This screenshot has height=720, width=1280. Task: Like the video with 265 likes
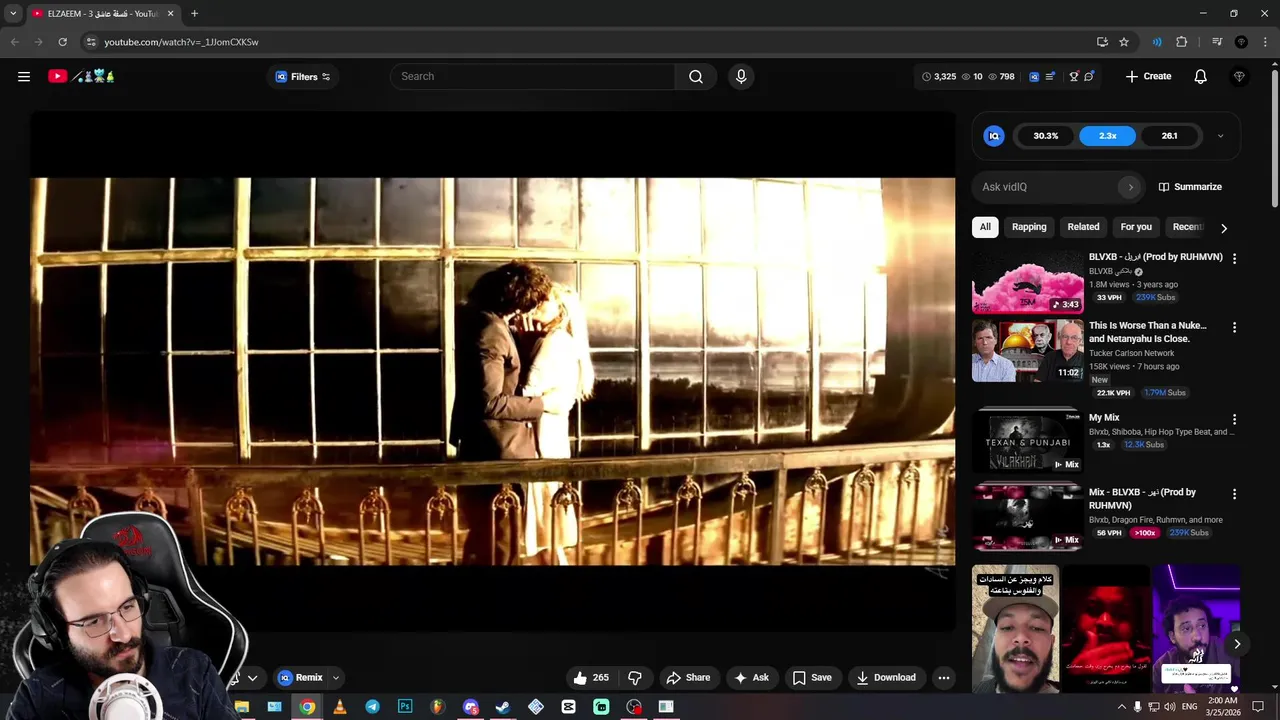tap(590, 677)
